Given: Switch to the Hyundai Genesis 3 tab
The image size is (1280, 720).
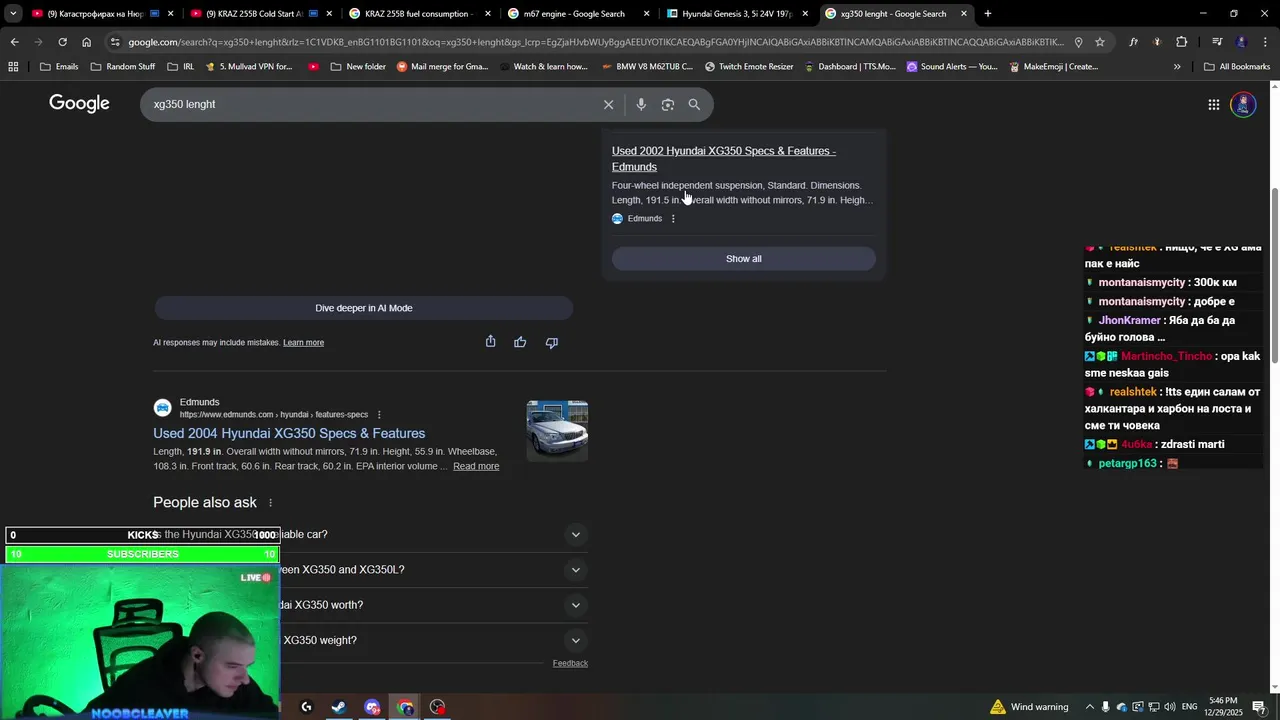Looking at the screenshot, I should pyautogui.click(x=736, y=14).
